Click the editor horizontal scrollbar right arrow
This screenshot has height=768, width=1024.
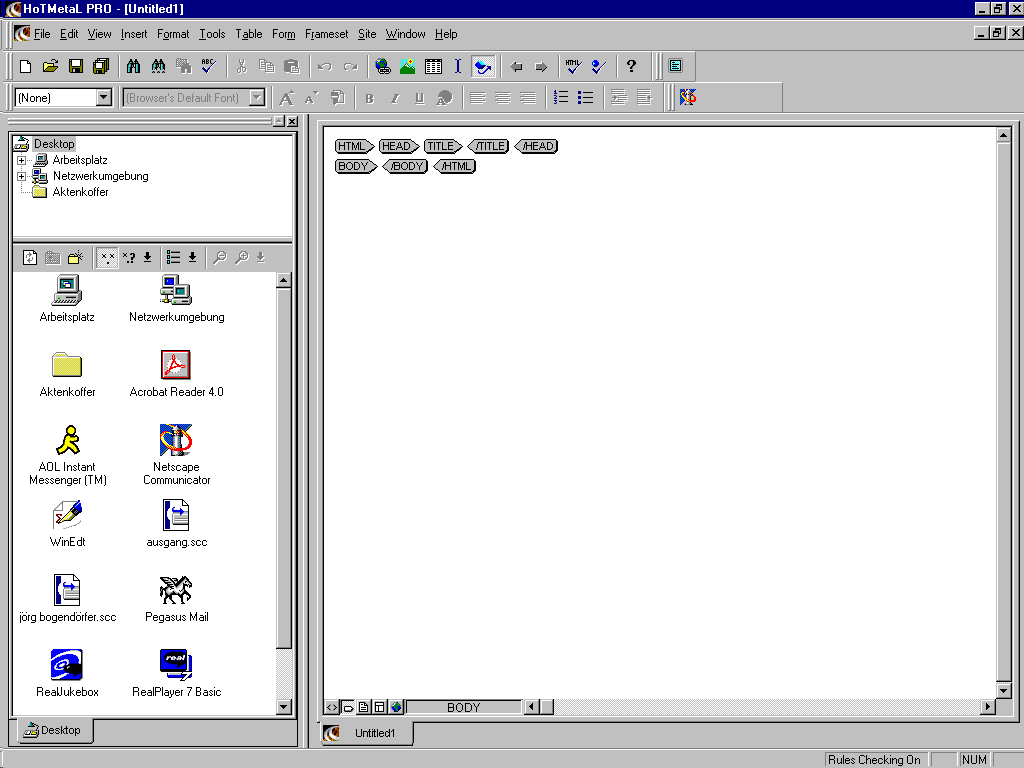[987, 707]
